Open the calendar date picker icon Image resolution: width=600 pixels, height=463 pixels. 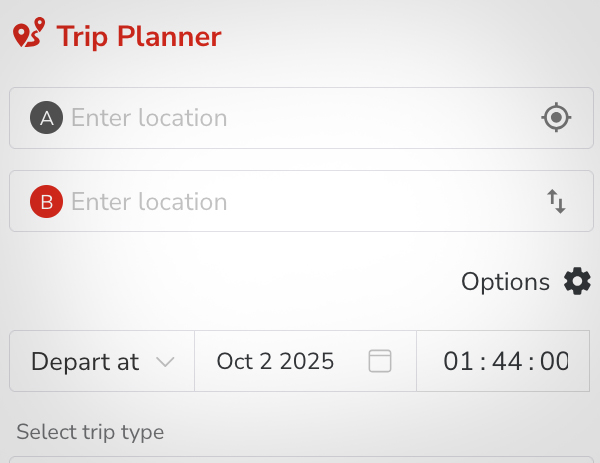click(x=379, y=361)
